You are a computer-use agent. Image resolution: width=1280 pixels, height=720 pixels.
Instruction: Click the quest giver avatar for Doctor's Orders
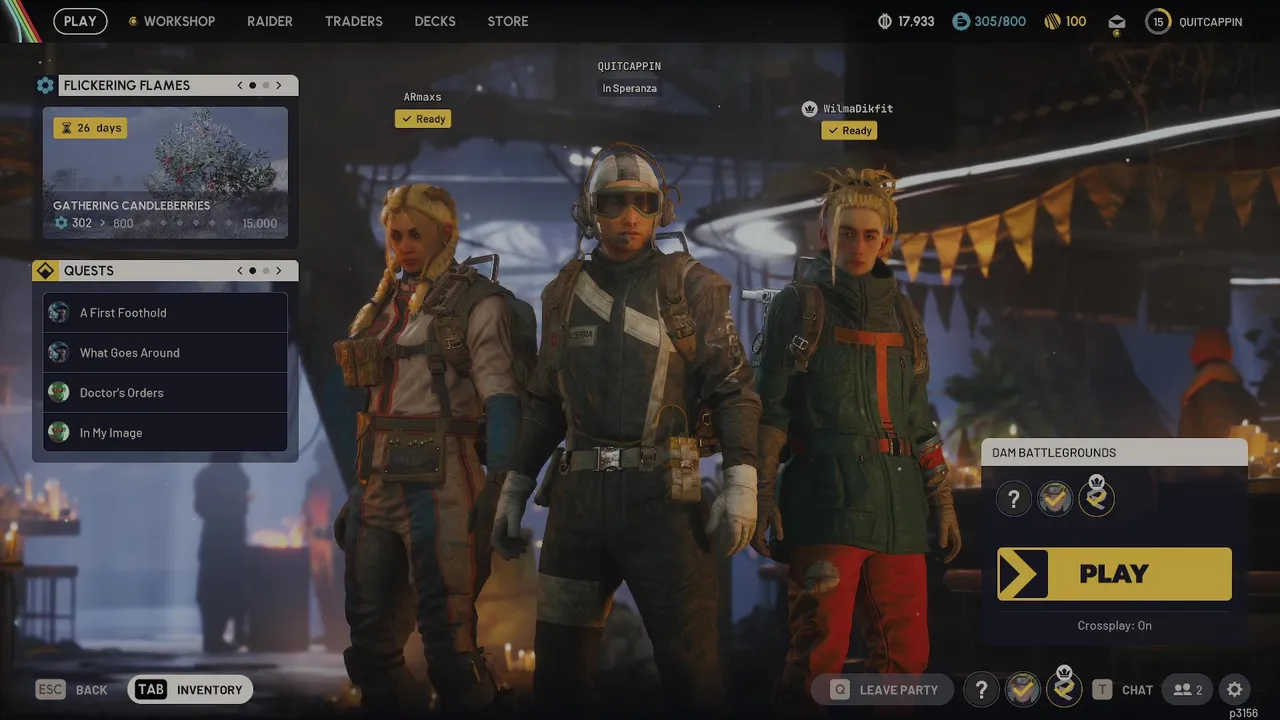59,393
